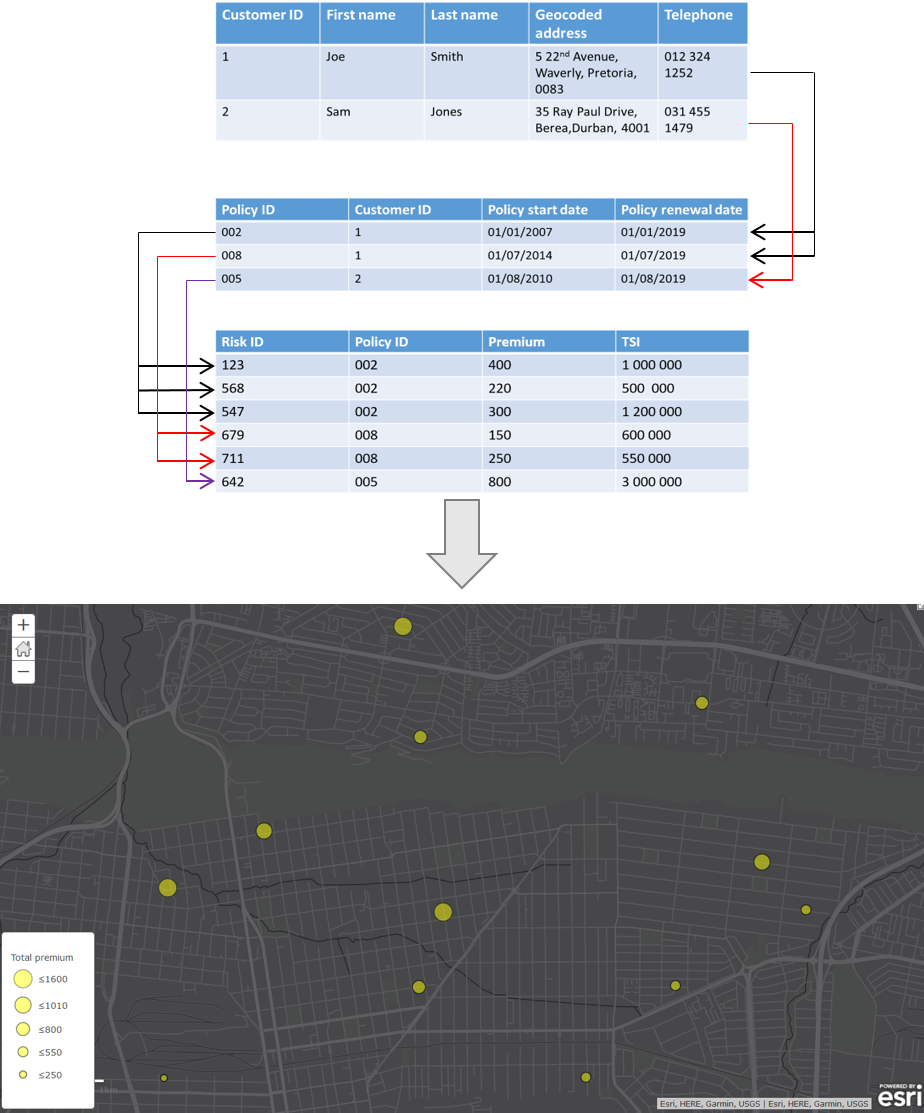Click red arrowhead pointing to Risk ID 679
Viewport: 924px width, 1113px height.
click(208, 434)
